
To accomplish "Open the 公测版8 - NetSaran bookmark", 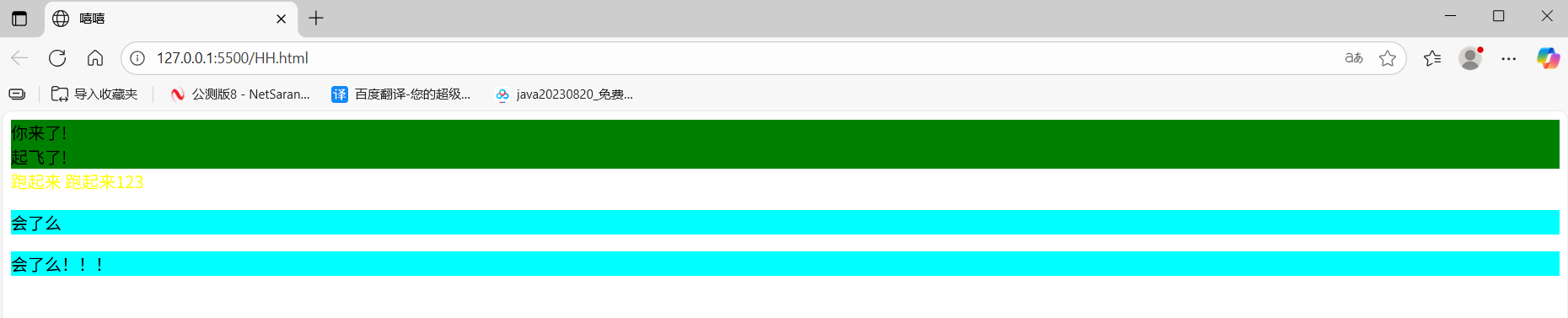I will coord(240,94).
